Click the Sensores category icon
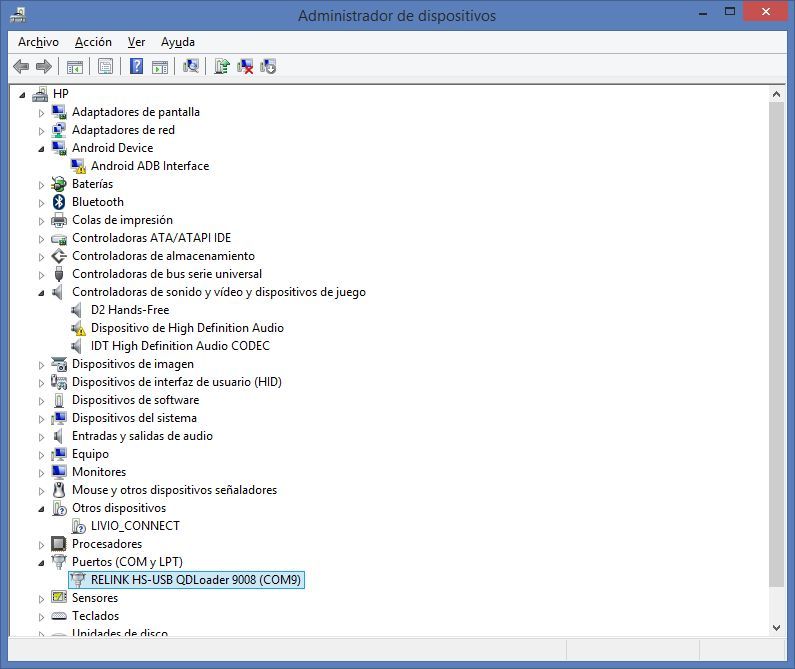This screenshot has width=795, height=669. pyautogui.click(x=59, y=597)
